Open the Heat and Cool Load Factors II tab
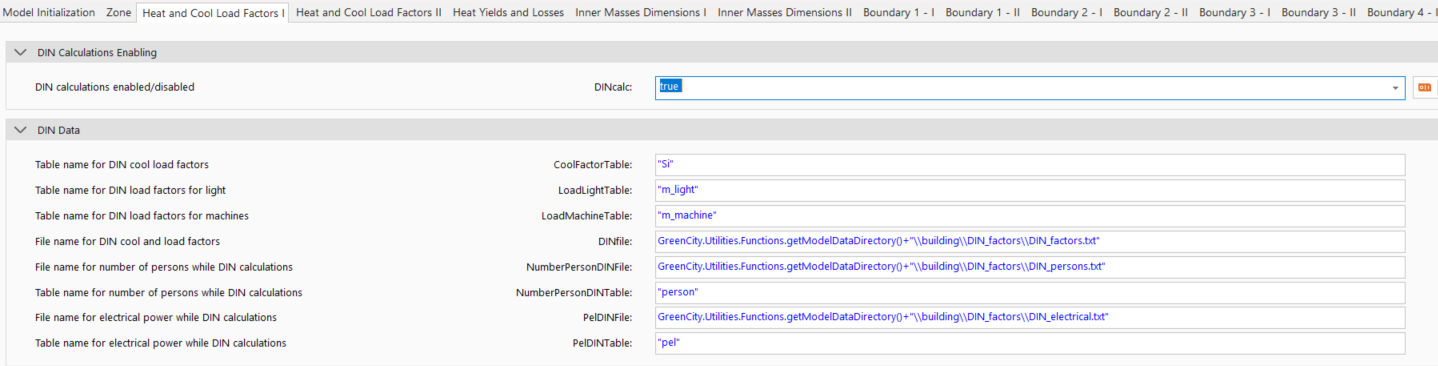This screenshot has height=366, width=1438. pyautogui.click(x=368, y=13)
